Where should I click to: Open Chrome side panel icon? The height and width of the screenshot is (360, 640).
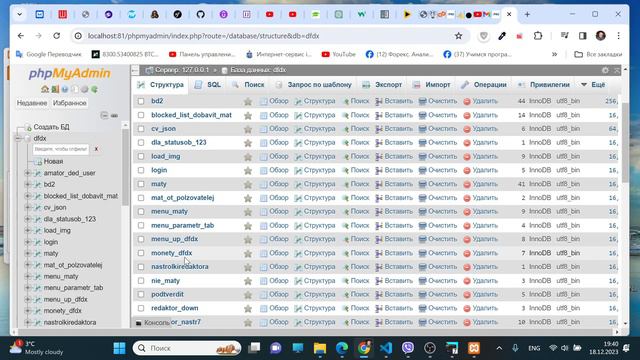click(x=582, y=36)
